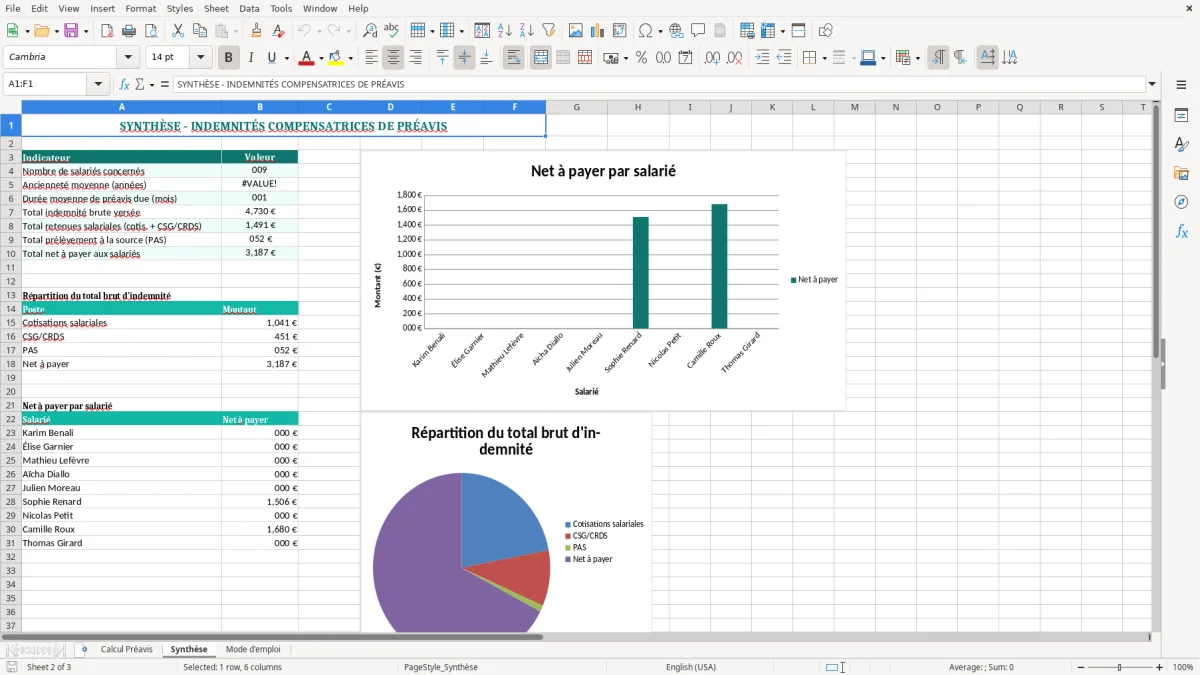Click the Sort Ascending icon
The height and width of the screenshot is (675, 1200).
(x=505, y=31)
